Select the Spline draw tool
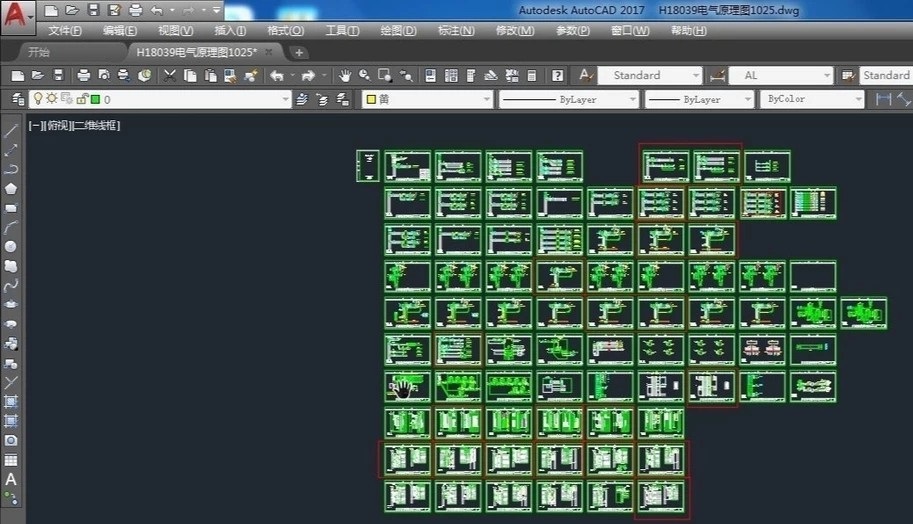913x524 pixels. point(10,285)
